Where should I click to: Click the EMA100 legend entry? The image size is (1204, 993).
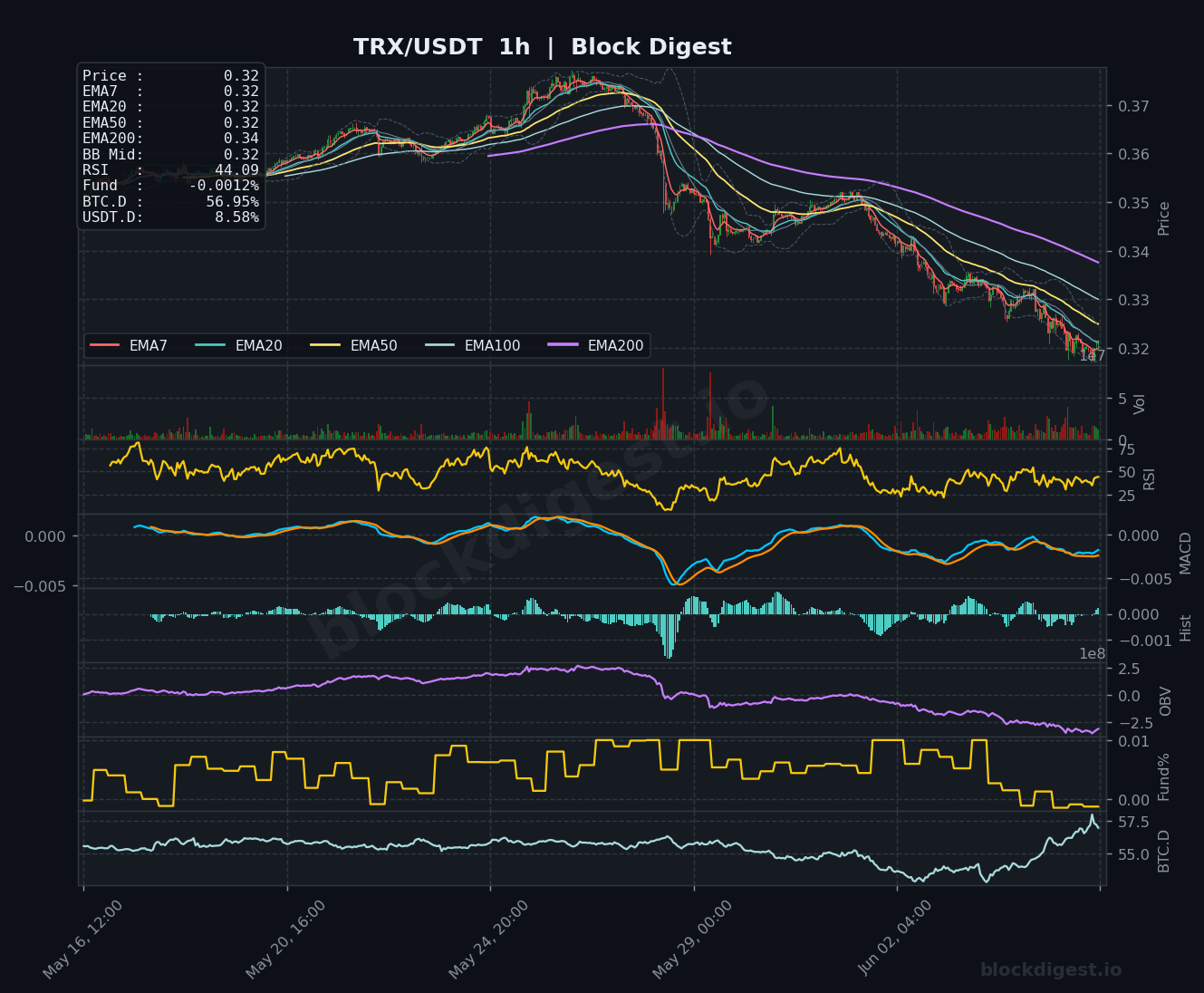[472, 345]
